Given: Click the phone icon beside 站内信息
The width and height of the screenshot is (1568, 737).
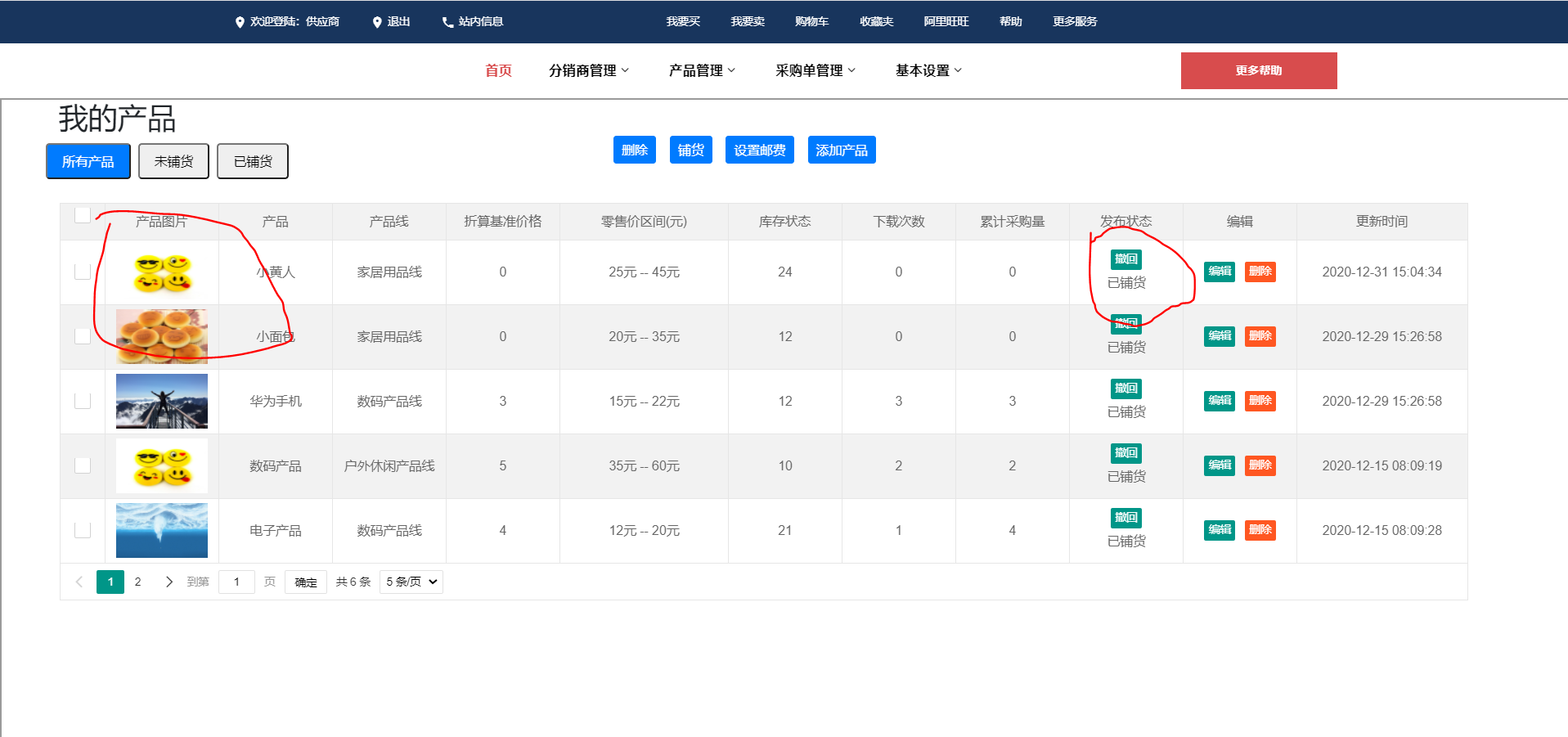Looking at the screenshot, I should point(446,22).
